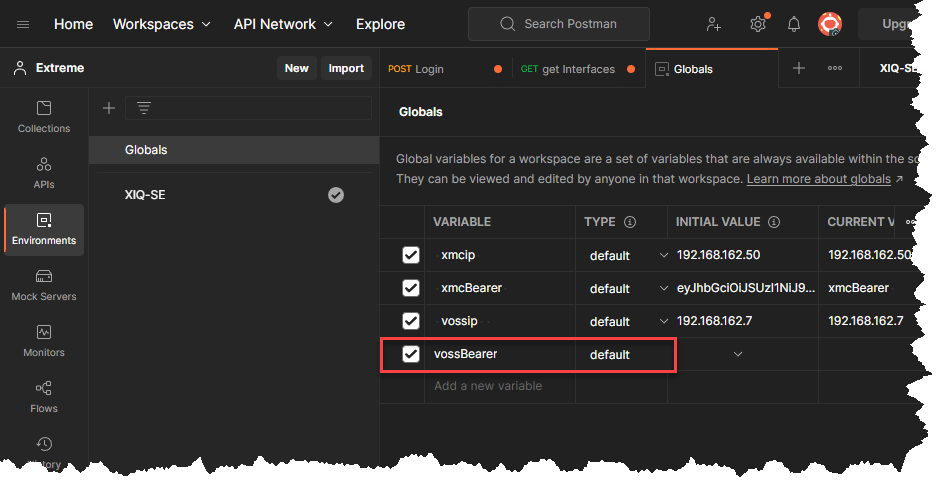Click the xmcBearer variable name cell

(x=500, y=288)
